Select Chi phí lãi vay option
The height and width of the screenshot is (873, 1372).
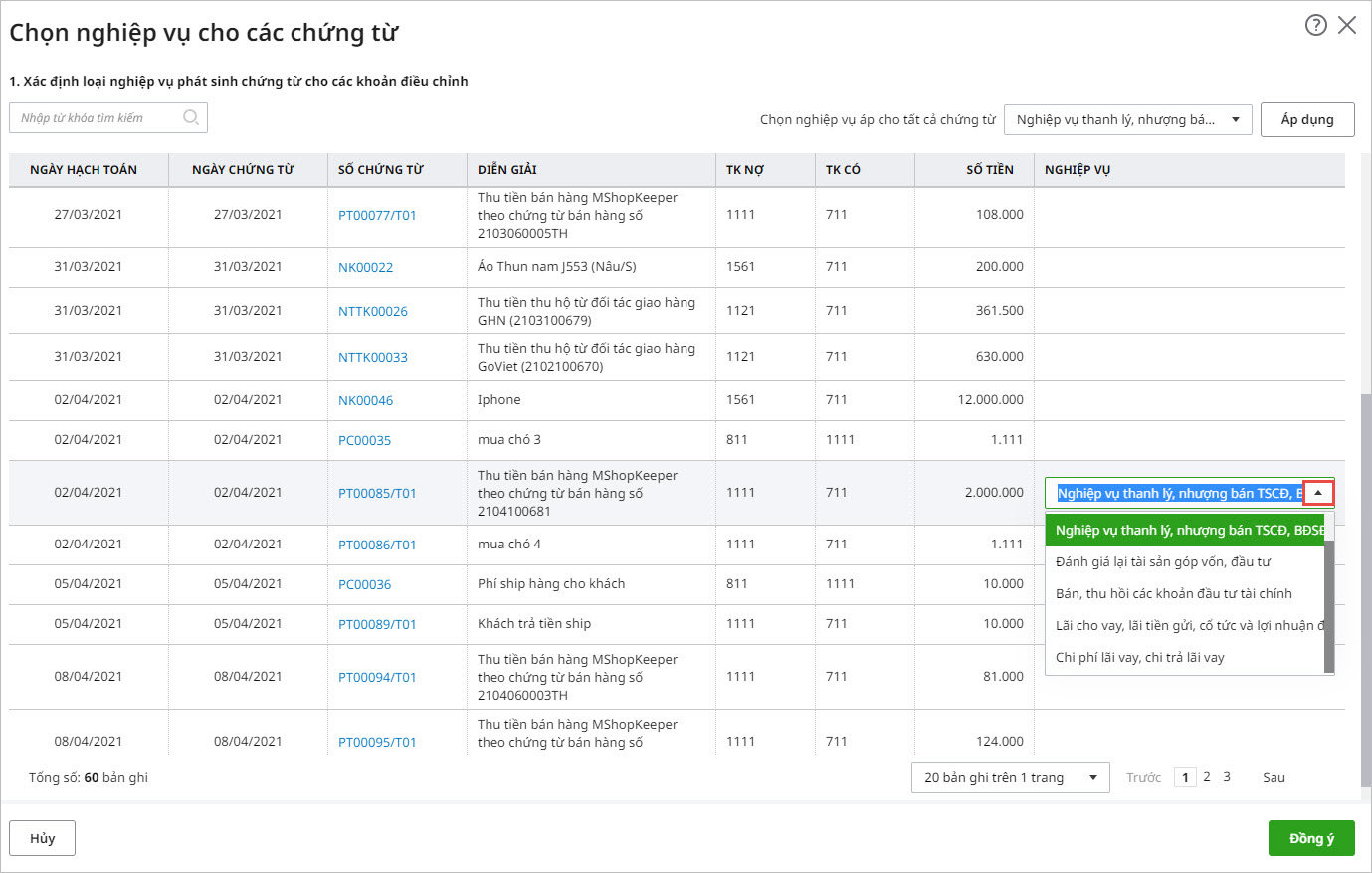coord(1139,657)
